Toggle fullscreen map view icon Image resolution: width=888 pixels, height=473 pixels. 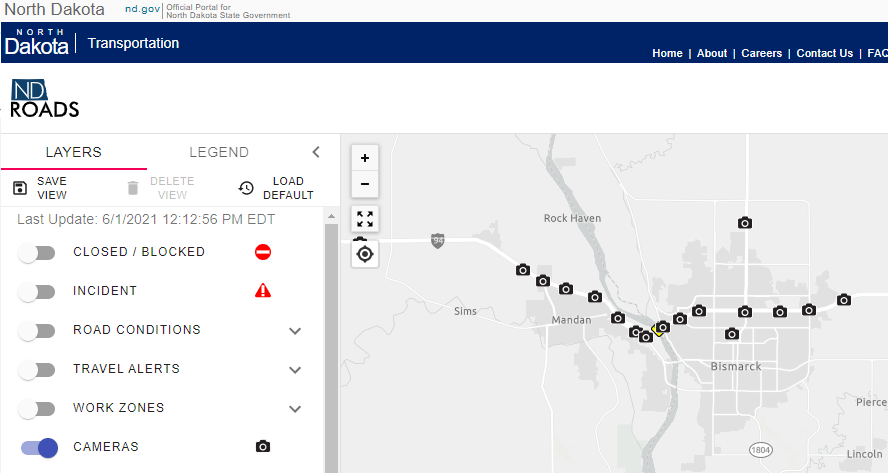pyautogui.click(x=365, y=219)
